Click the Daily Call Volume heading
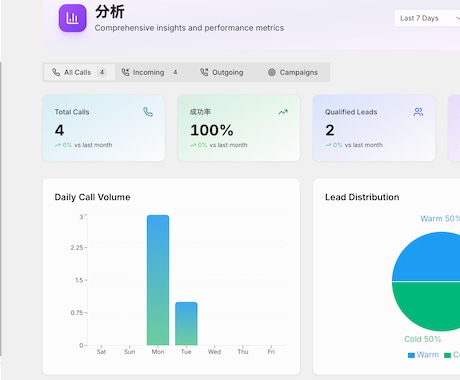Viewport: 460px width, 380px height. click(x=92, y=197)
